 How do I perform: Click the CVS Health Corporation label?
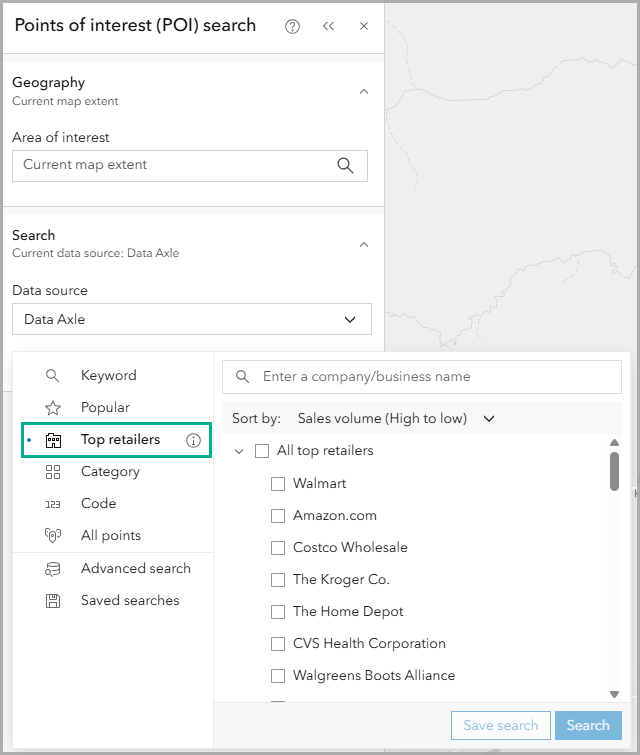pyautogui.click(x=369, y=644)
